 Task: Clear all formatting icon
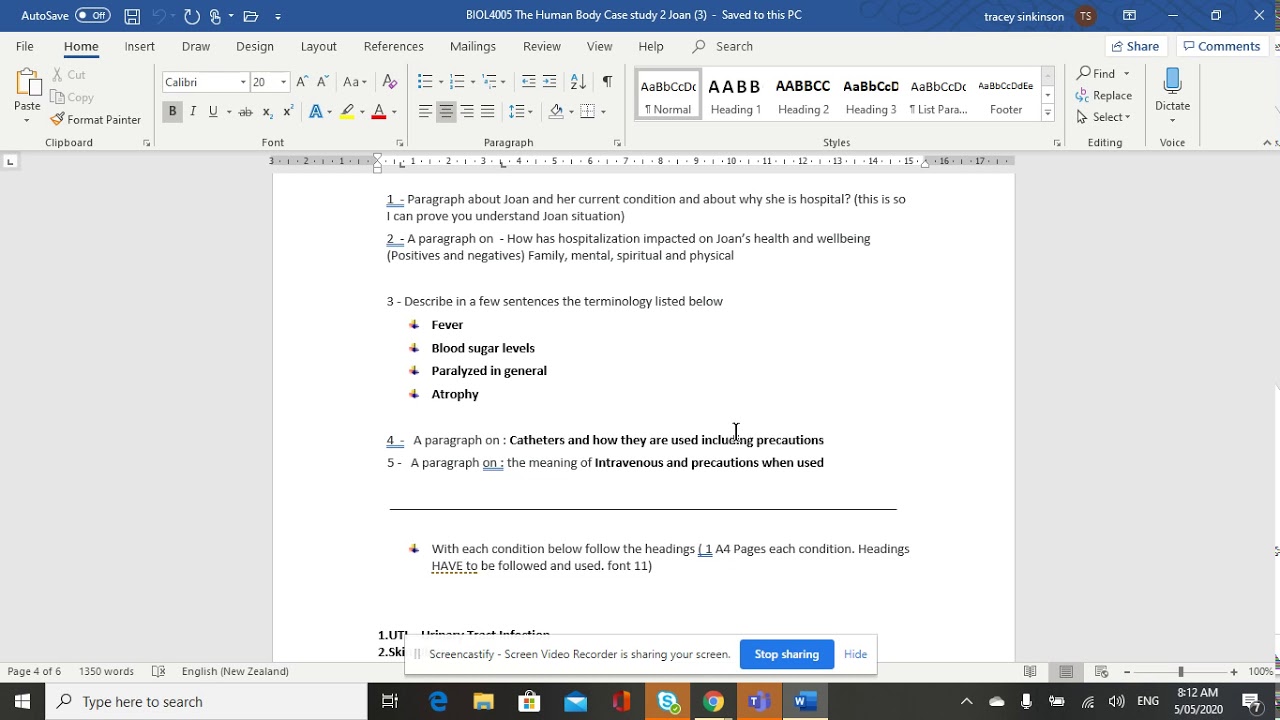390,82
